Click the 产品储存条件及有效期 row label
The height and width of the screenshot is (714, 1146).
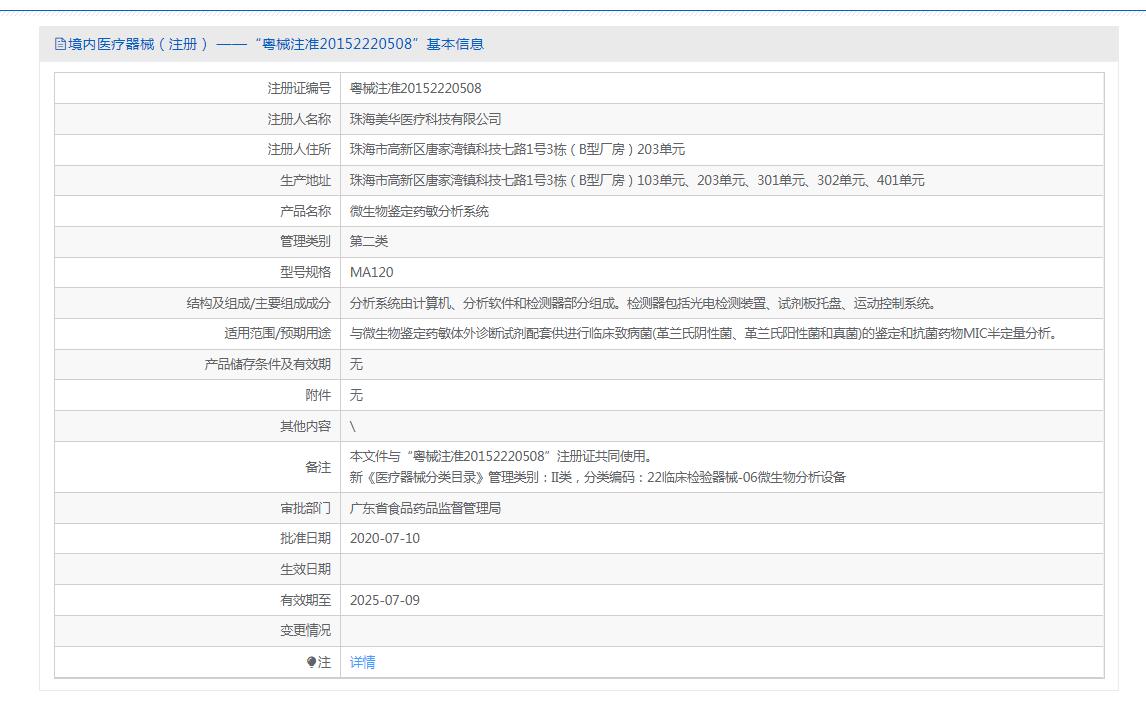click(x=267, y=365)
